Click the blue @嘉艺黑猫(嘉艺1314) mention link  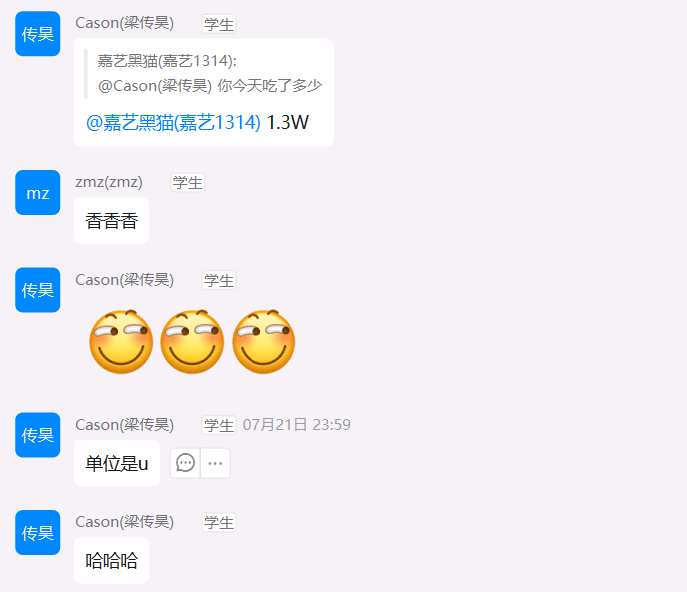[x=174, y=122]
